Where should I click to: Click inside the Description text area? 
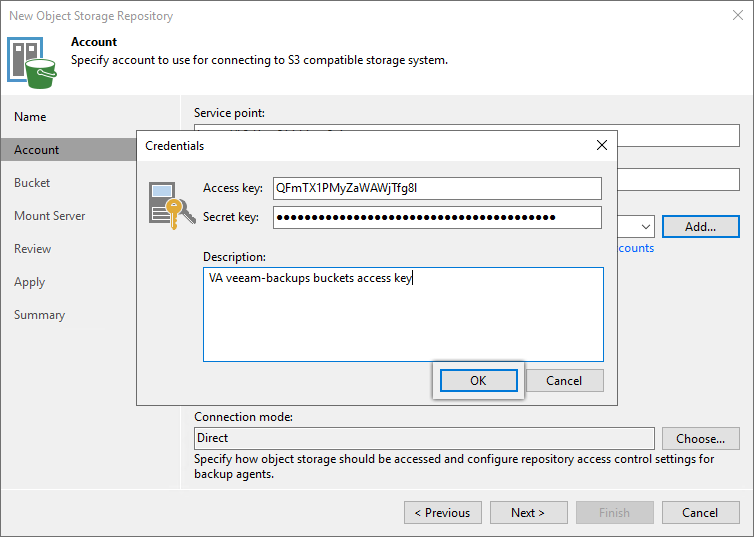pos(403,314)
